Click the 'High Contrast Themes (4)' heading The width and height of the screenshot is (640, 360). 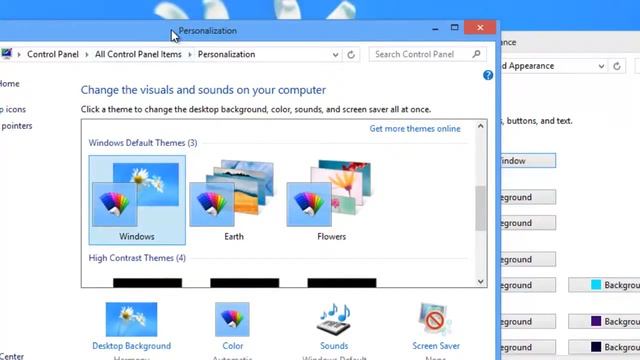tap(137, 258)
